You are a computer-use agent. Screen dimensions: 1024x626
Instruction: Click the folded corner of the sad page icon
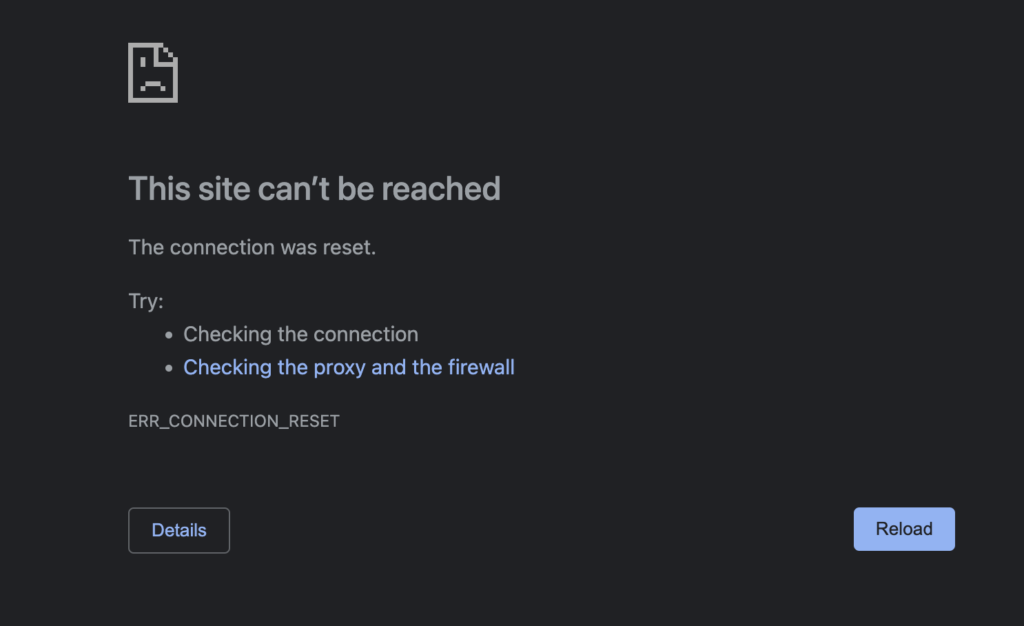coord(168,52)
